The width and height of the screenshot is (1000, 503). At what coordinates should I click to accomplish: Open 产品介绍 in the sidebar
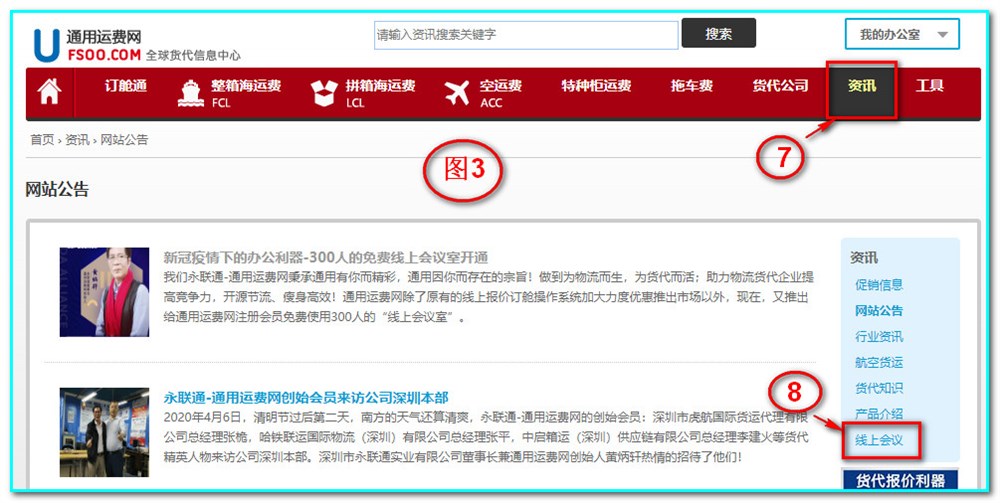tap(879, 414)
